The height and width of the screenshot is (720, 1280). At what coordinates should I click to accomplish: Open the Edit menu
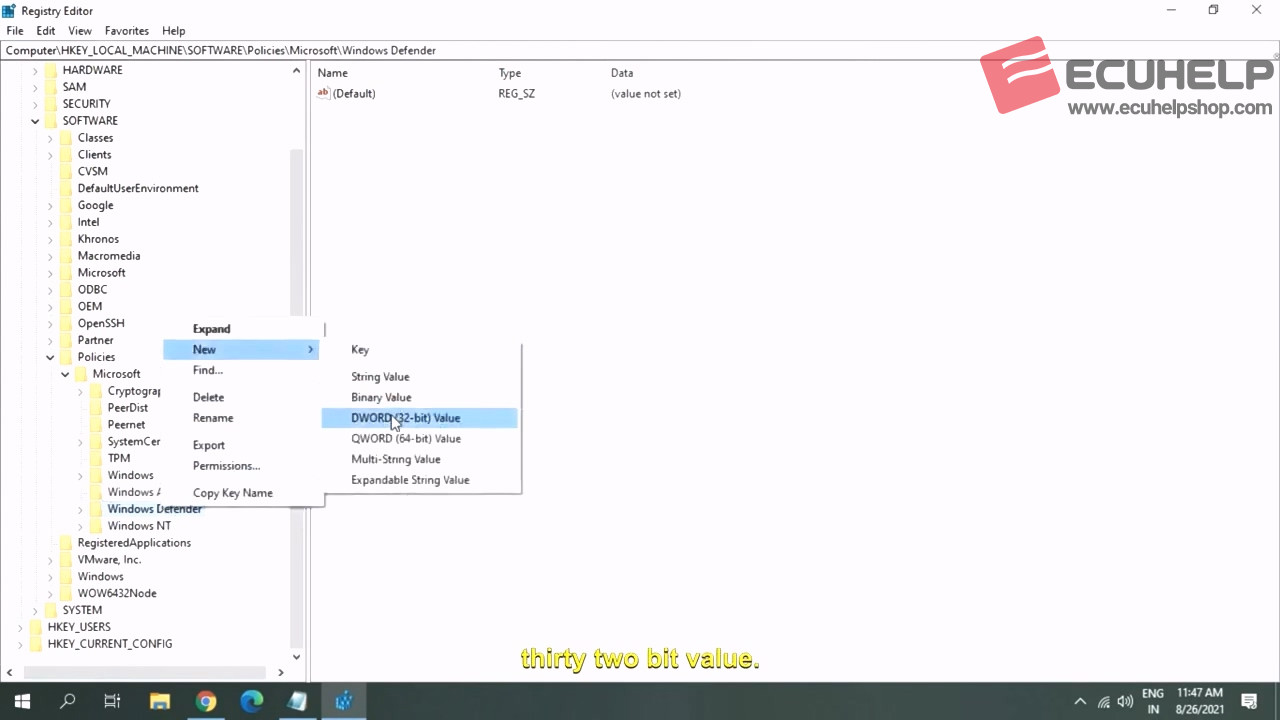click(x=46, y=31)
